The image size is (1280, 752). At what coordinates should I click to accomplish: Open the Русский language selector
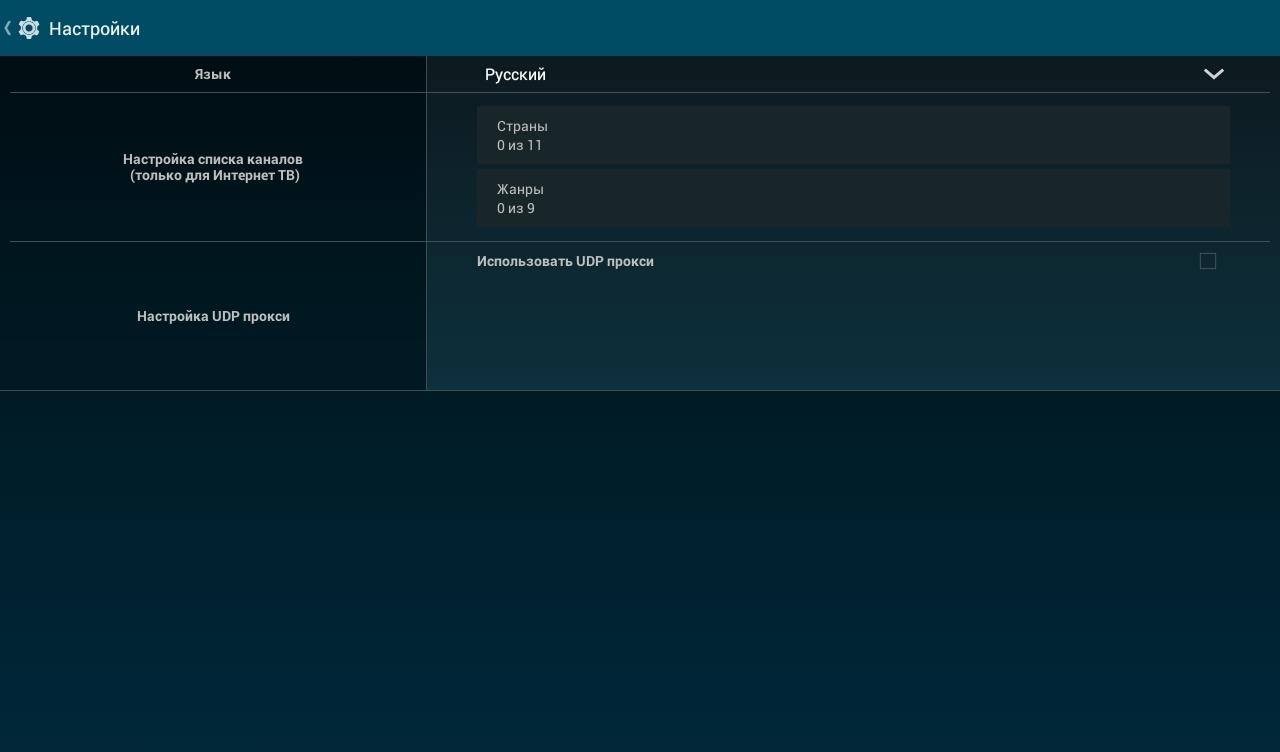[515, 75]
